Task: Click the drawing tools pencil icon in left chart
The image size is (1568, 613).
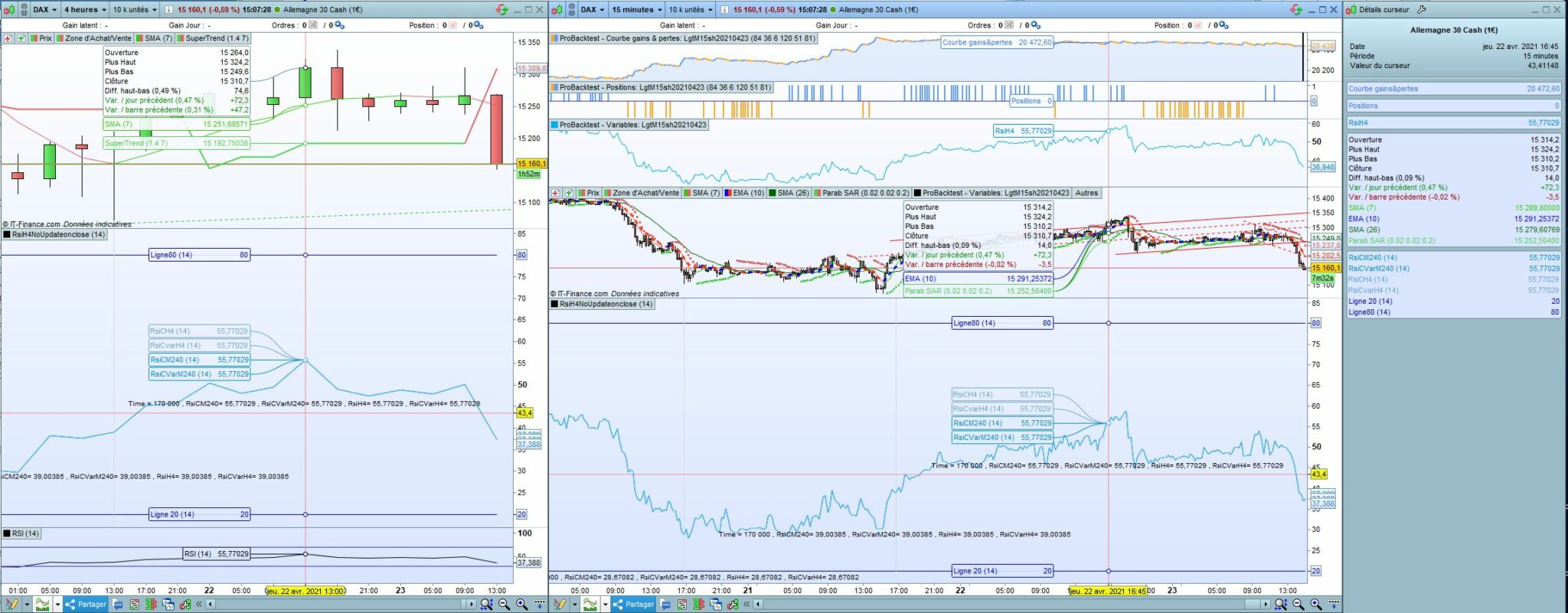Action: 11,605
